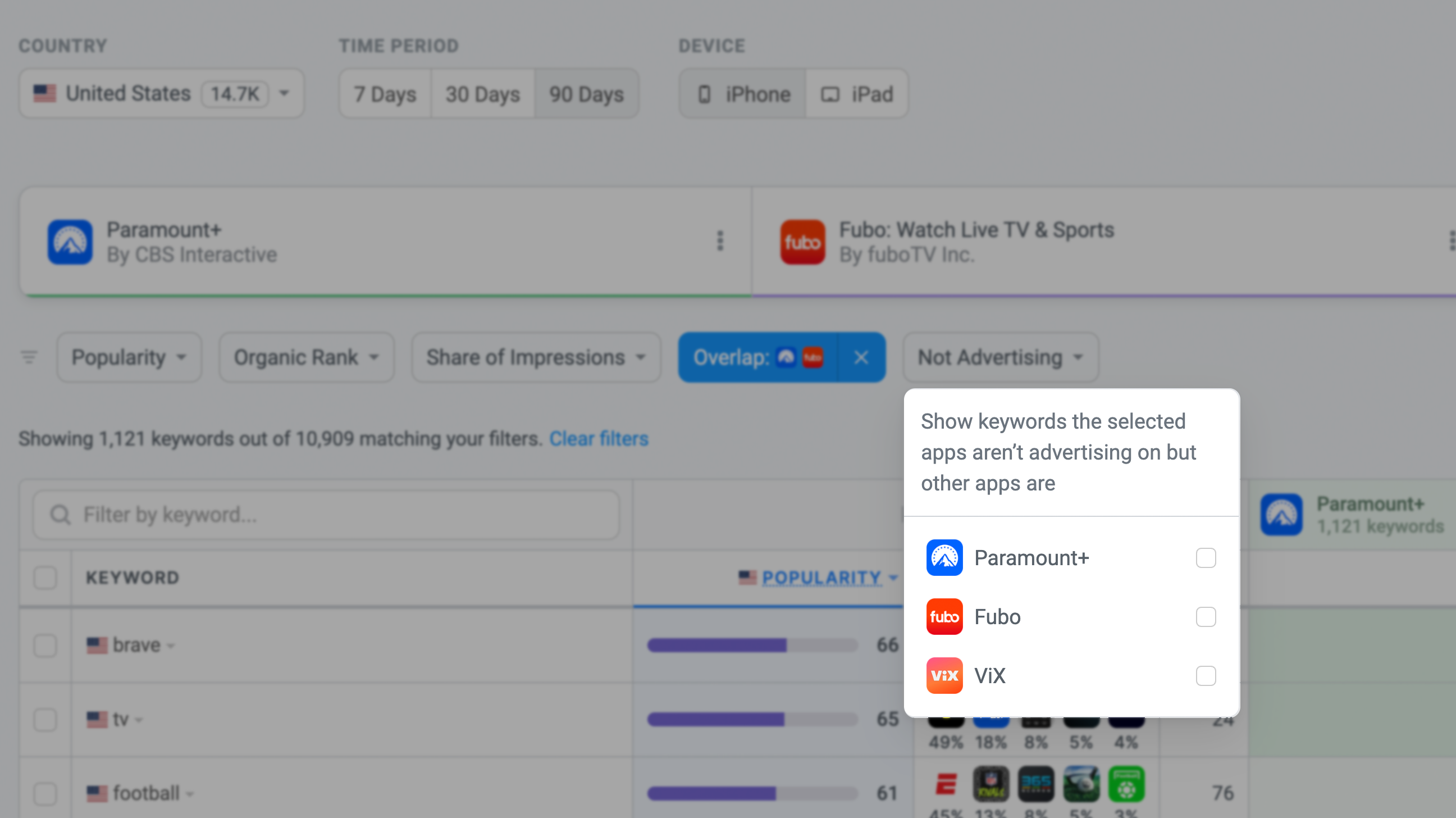Check the Fubo checkbox in the popup
This screenshot has height=818, width=1456.
tap(1207, 617)
